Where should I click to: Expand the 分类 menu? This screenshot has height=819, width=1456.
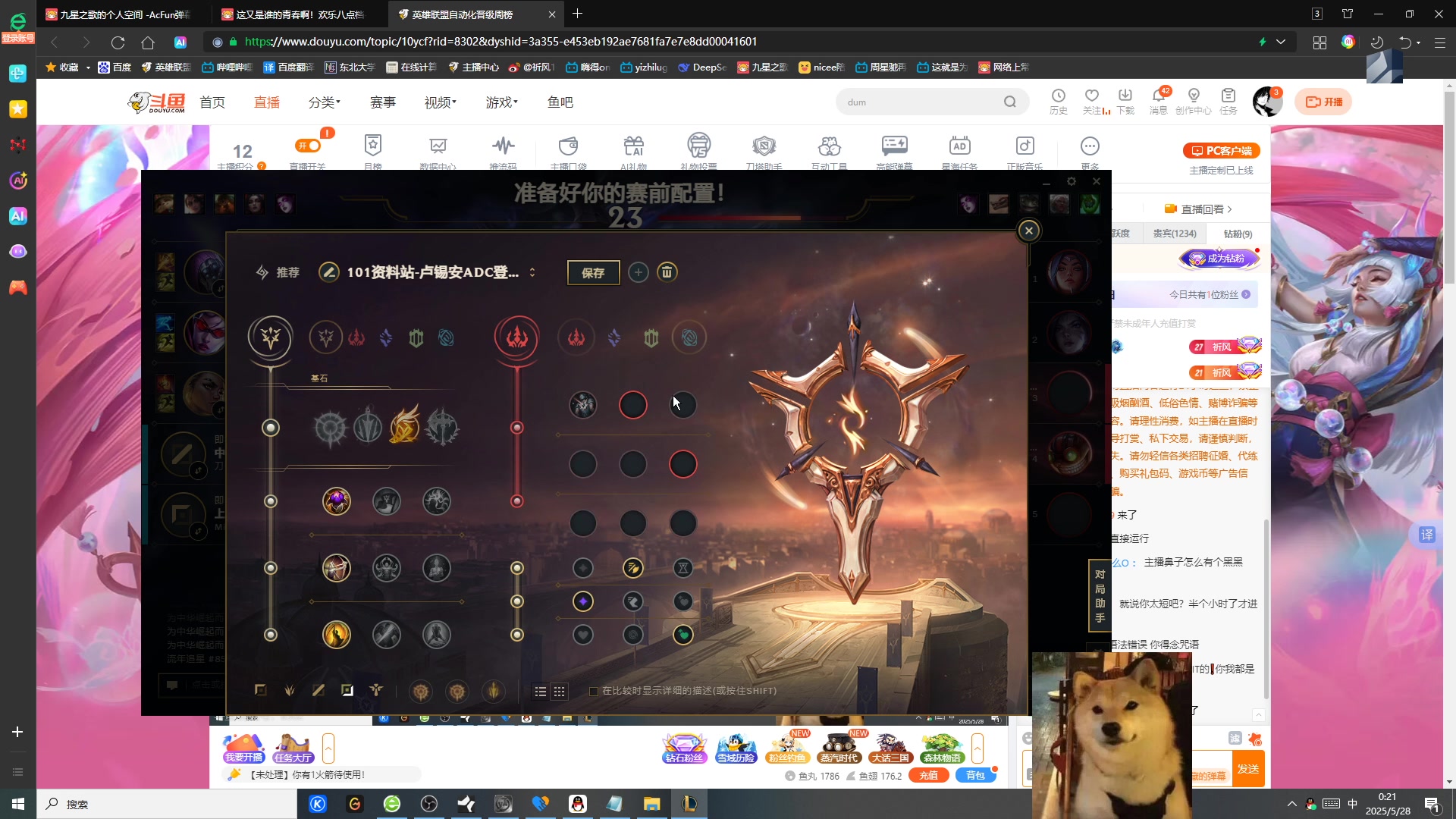[x=325, y=102]
